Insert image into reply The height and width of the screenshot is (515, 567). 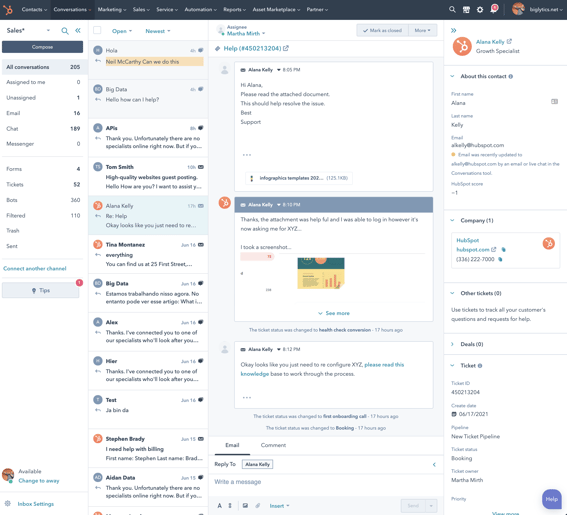tap(245, 506)
